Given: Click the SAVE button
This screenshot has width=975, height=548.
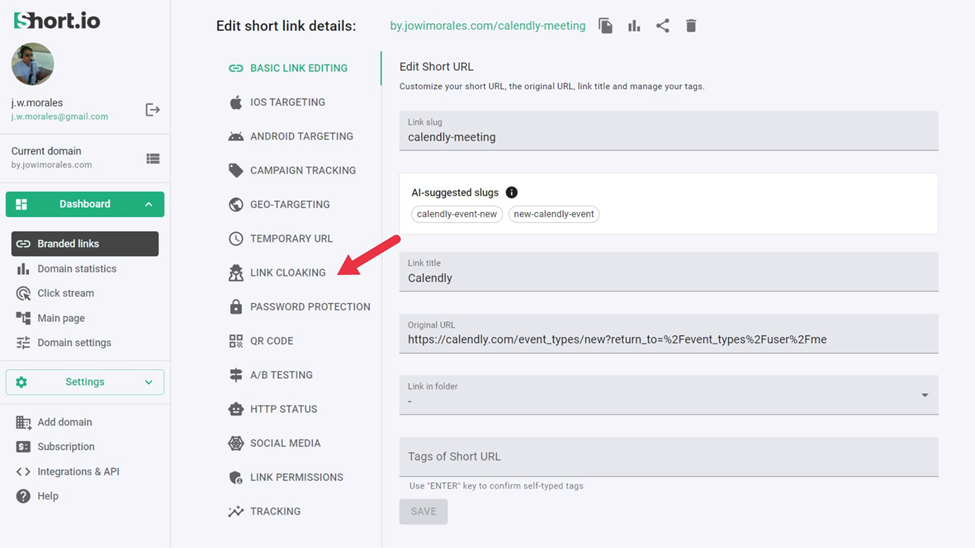Looking at the screenshot, I should click(x=423, y=511).
